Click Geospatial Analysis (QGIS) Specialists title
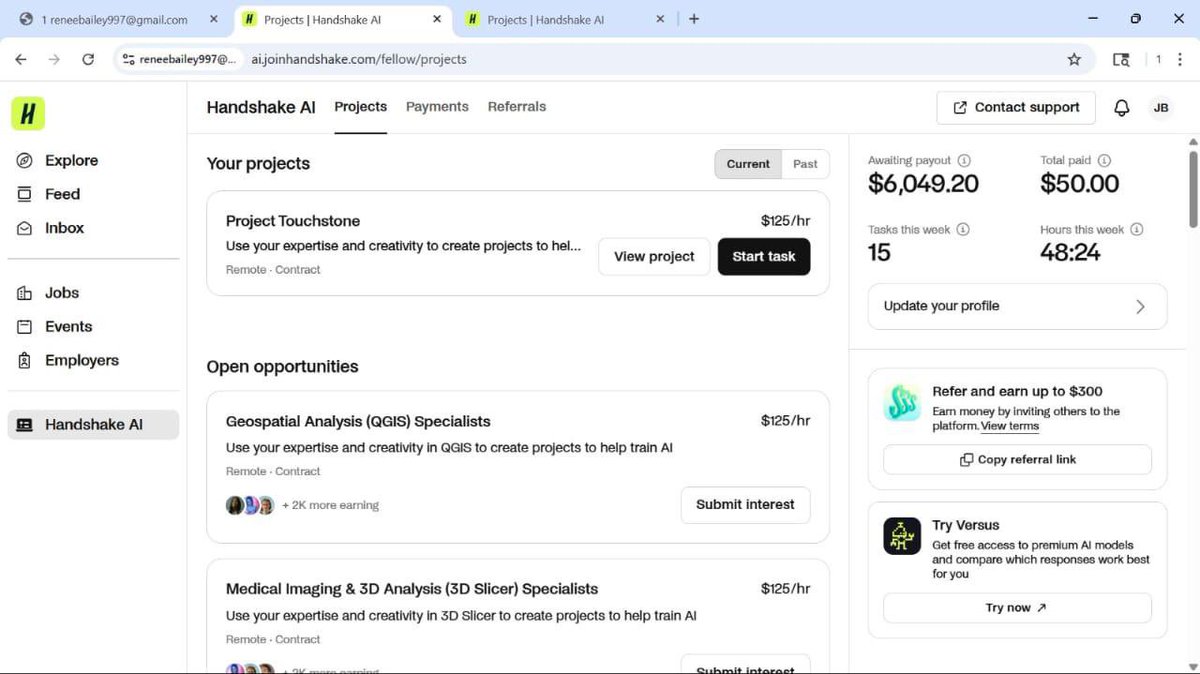Screen dimensions: 1200x674 (358, 422)
